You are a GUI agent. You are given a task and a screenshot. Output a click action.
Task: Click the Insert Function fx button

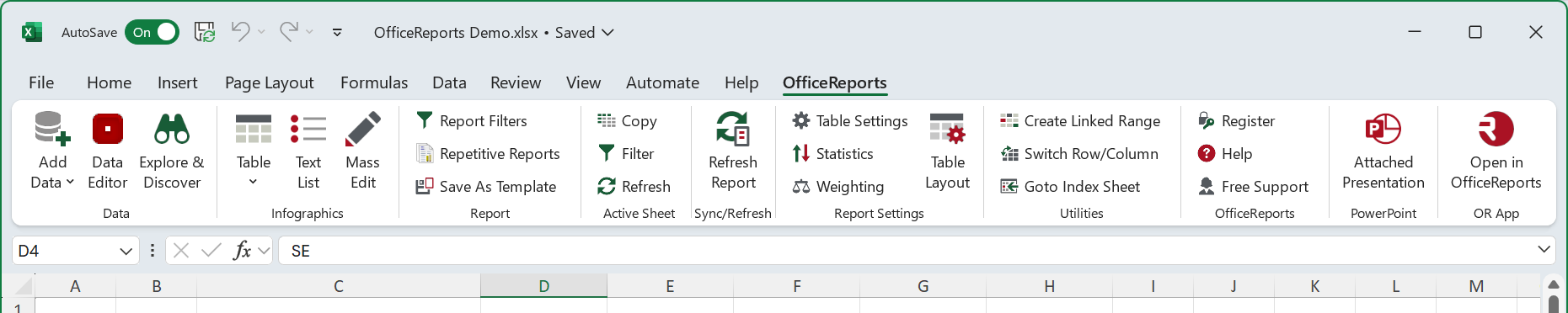242,251
